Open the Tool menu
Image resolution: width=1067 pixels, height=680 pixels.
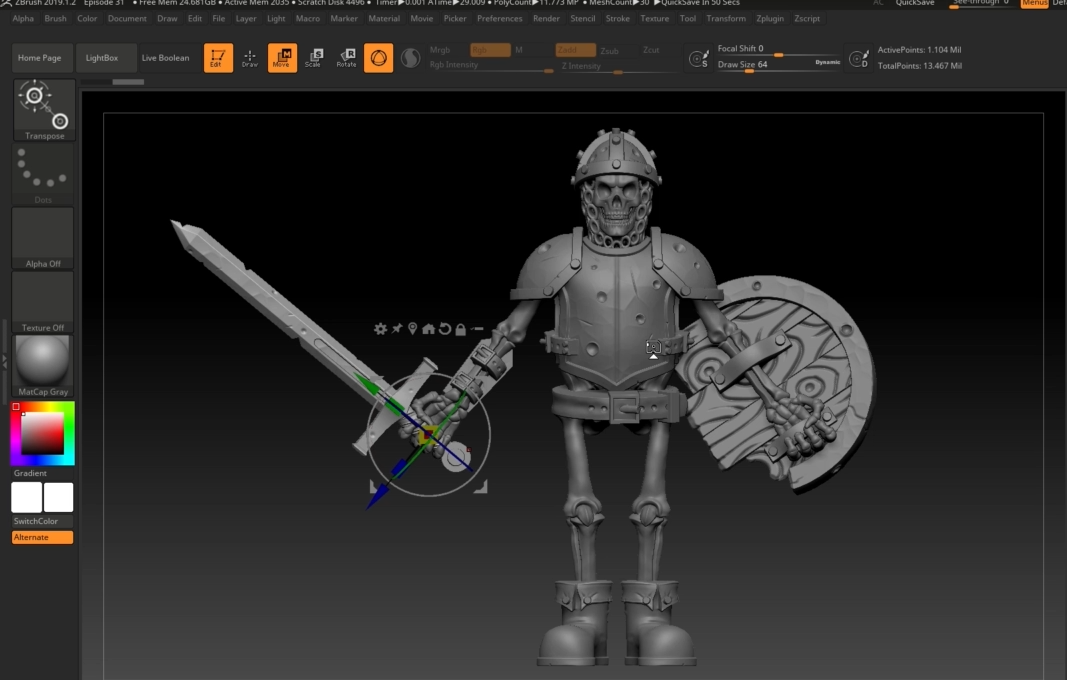pyautogui.click(x=688, y=18)
